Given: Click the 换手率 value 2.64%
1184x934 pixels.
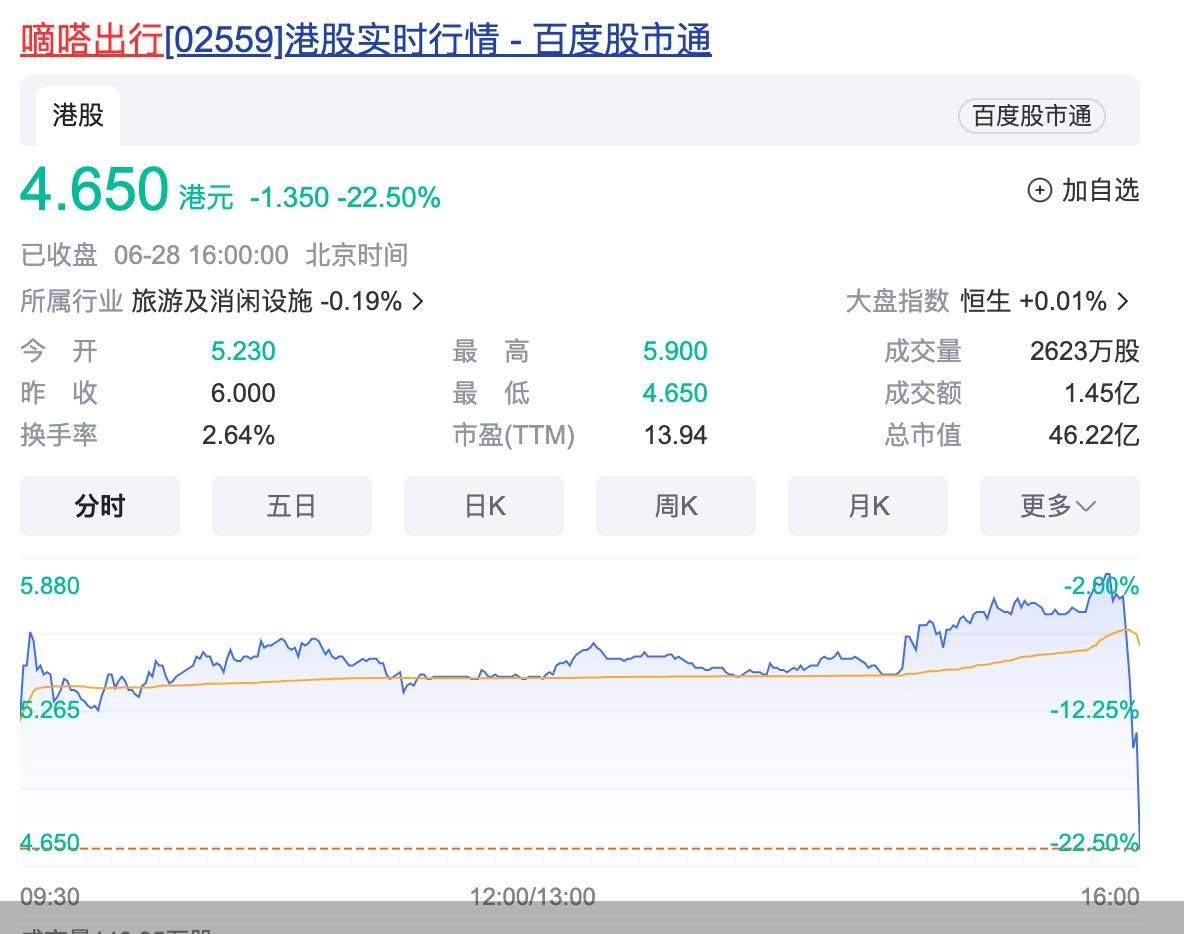Looking at the screenshot, I should tap(238, 436).
